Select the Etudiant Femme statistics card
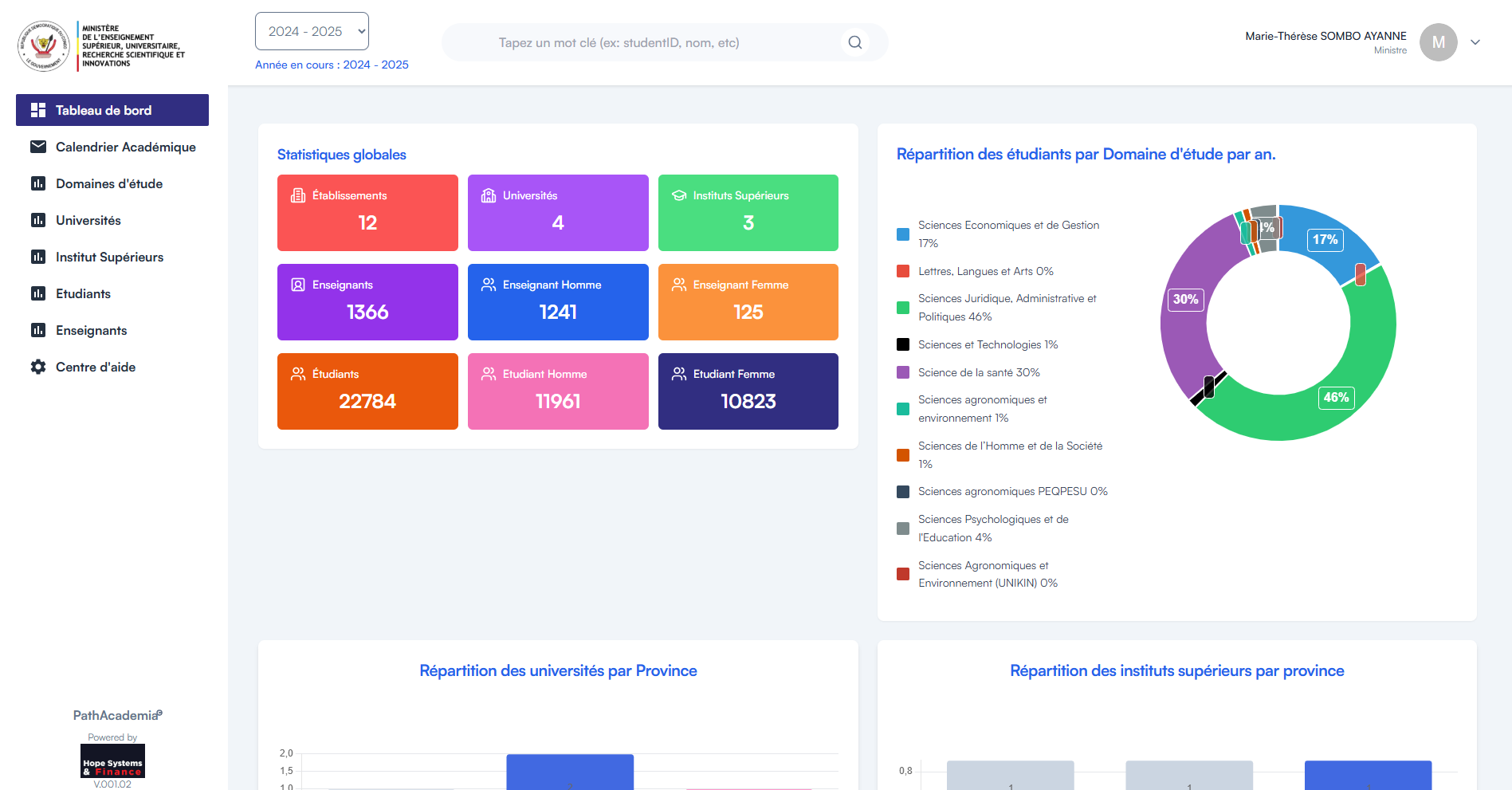Viewport: 1512px width, 790px height. point(748,391)
